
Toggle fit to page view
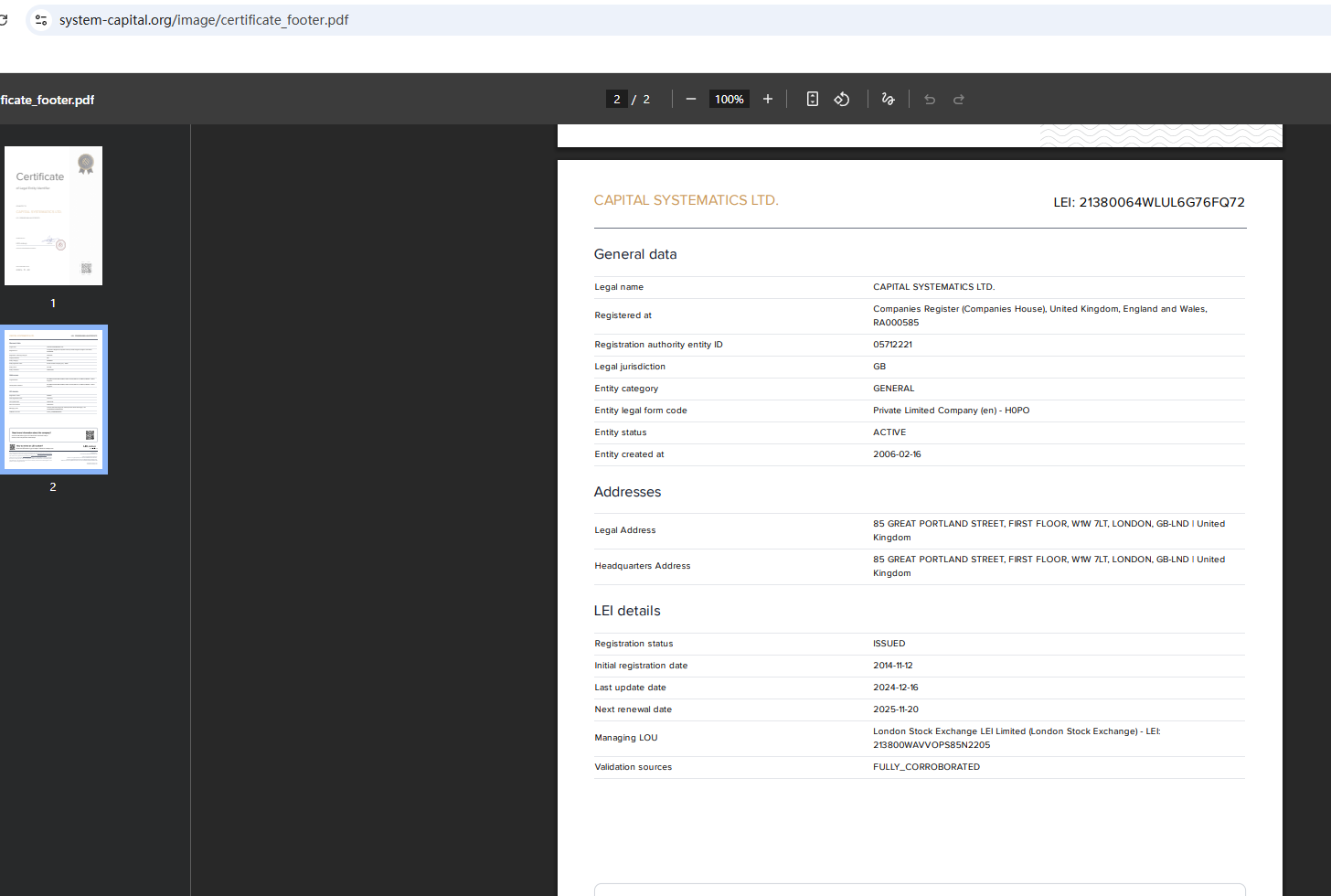click(x=812, y=99)
